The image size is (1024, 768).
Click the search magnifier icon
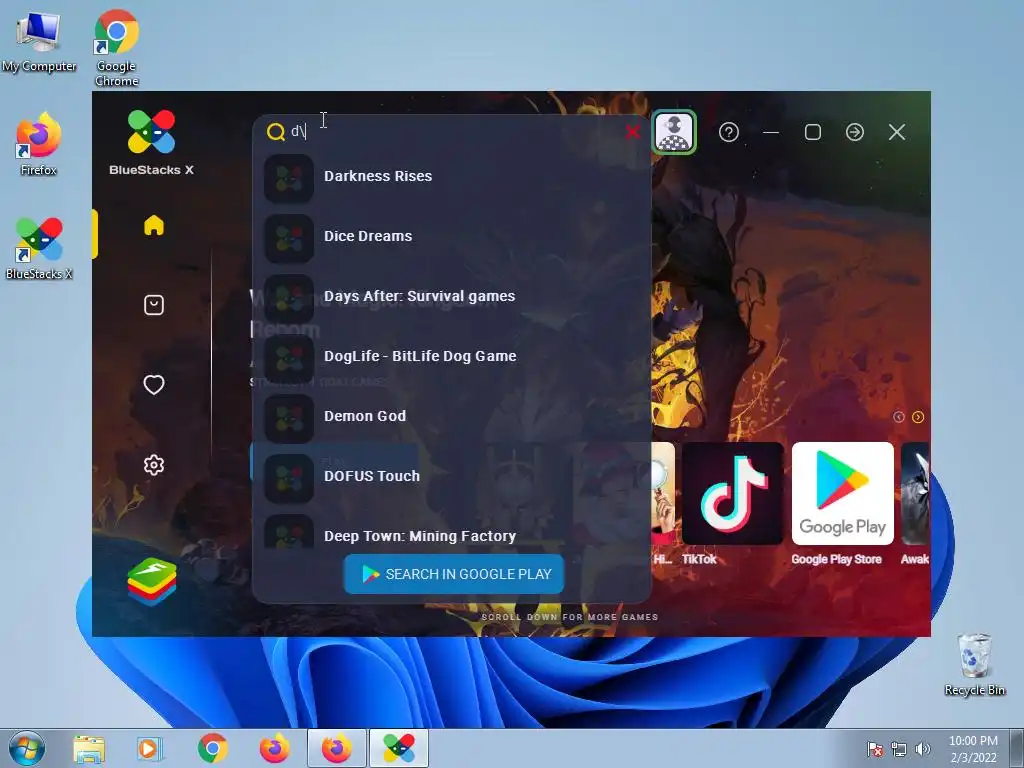(276, 132)
